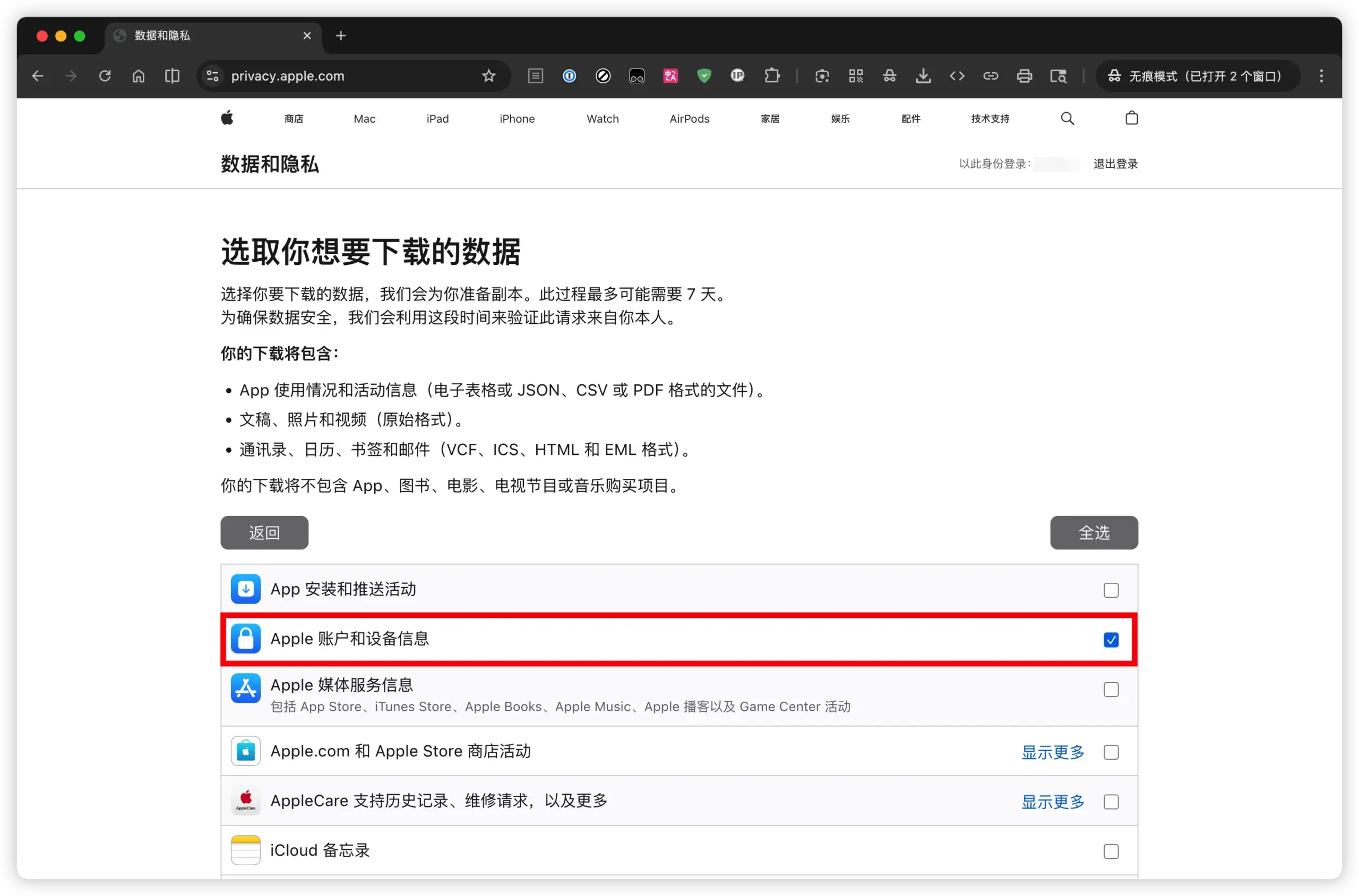This screenshot has height=896, width=1359.
Task: Generate a QR code for this page
Action: click(x=856, y=75)
